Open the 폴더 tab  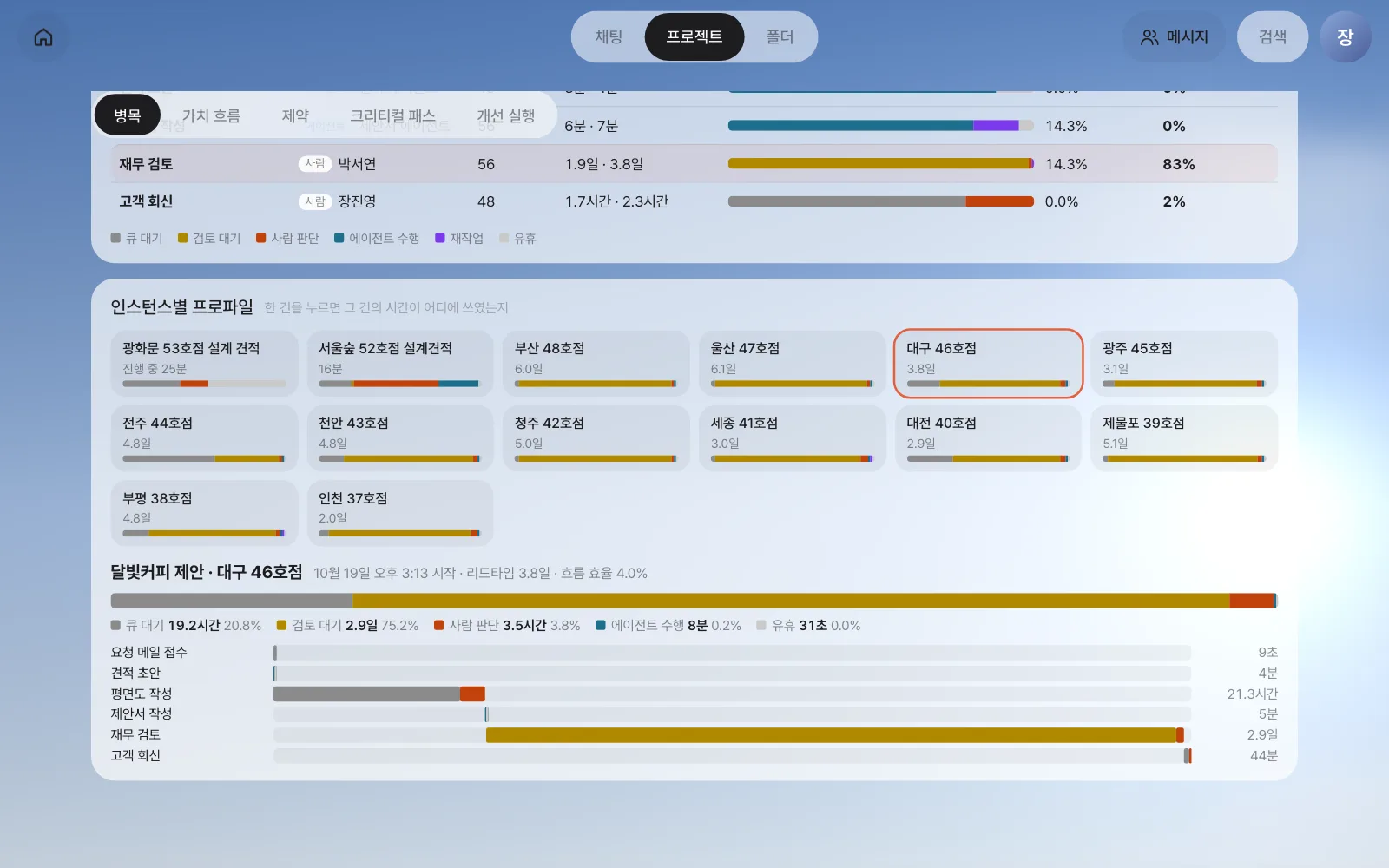click(x=780, y=36)
